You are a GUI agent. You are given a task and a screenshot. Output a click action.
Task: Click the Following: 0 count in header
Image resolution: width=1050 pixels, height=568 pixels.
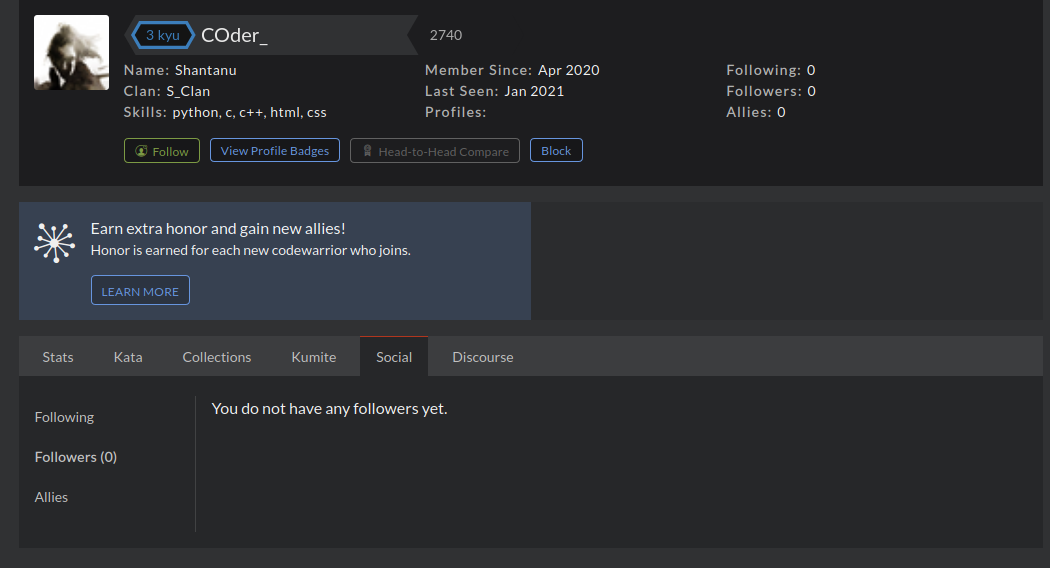coord(771,70)
